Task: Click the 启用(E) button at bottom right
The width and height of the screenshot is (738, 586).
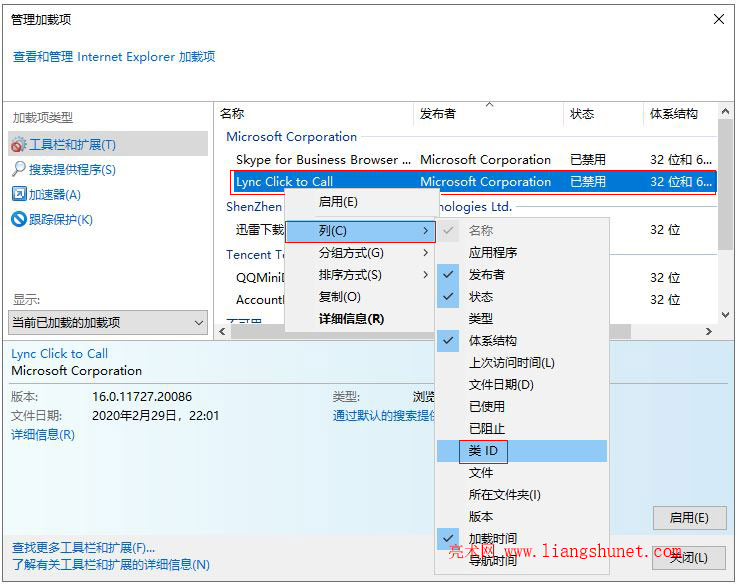Action: pos(690,518)
